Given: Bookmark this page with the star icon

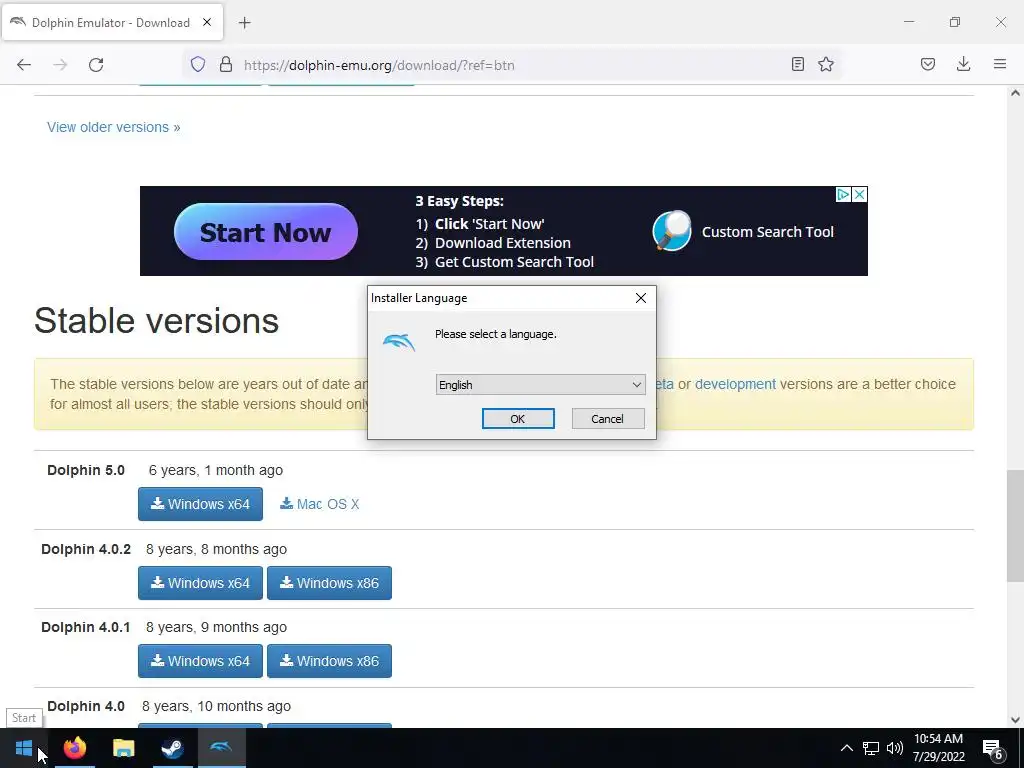Looking at the screenshot, I should [x=826, y=65].
